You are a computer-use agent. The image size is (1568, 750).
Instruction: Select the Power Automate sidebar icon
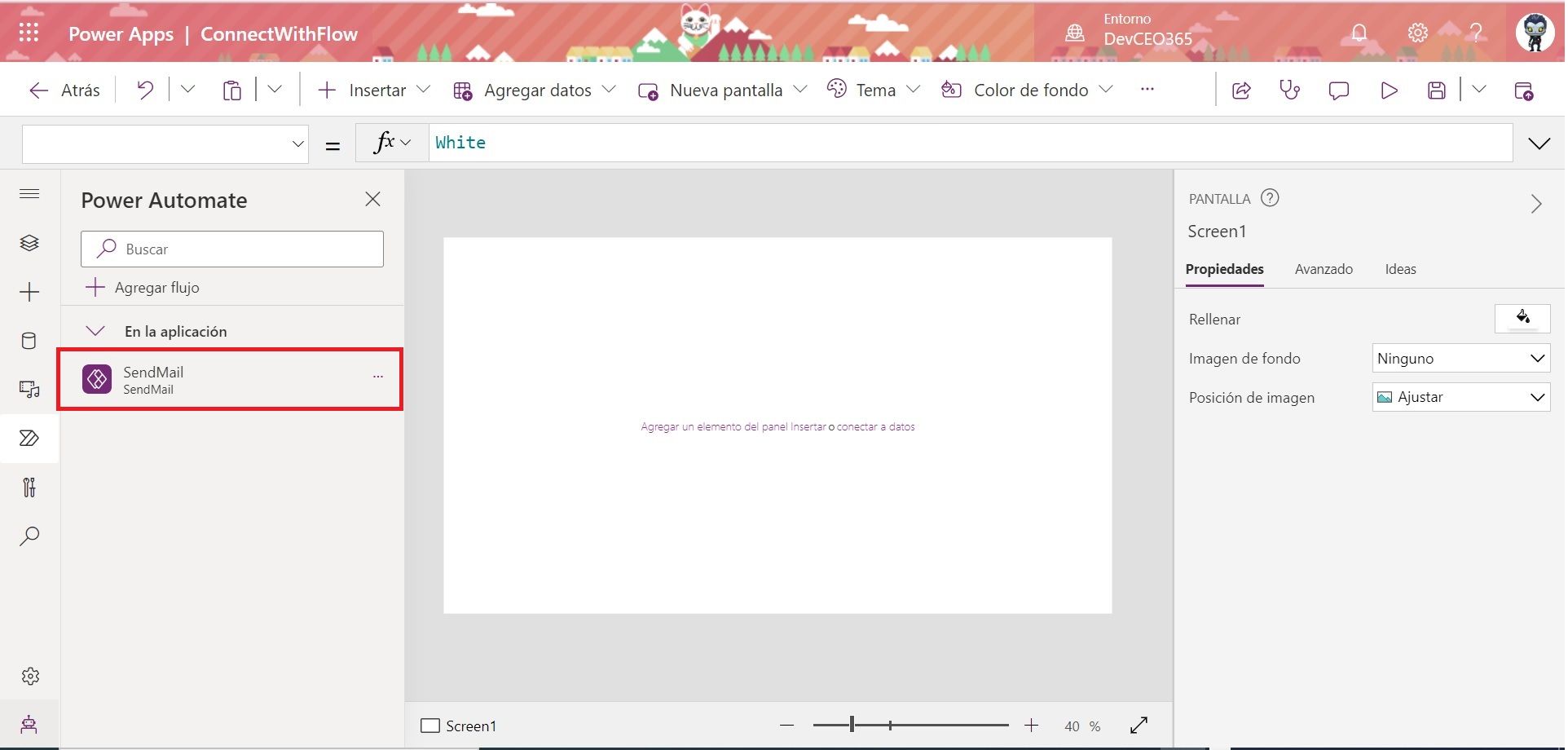(29, 439)
